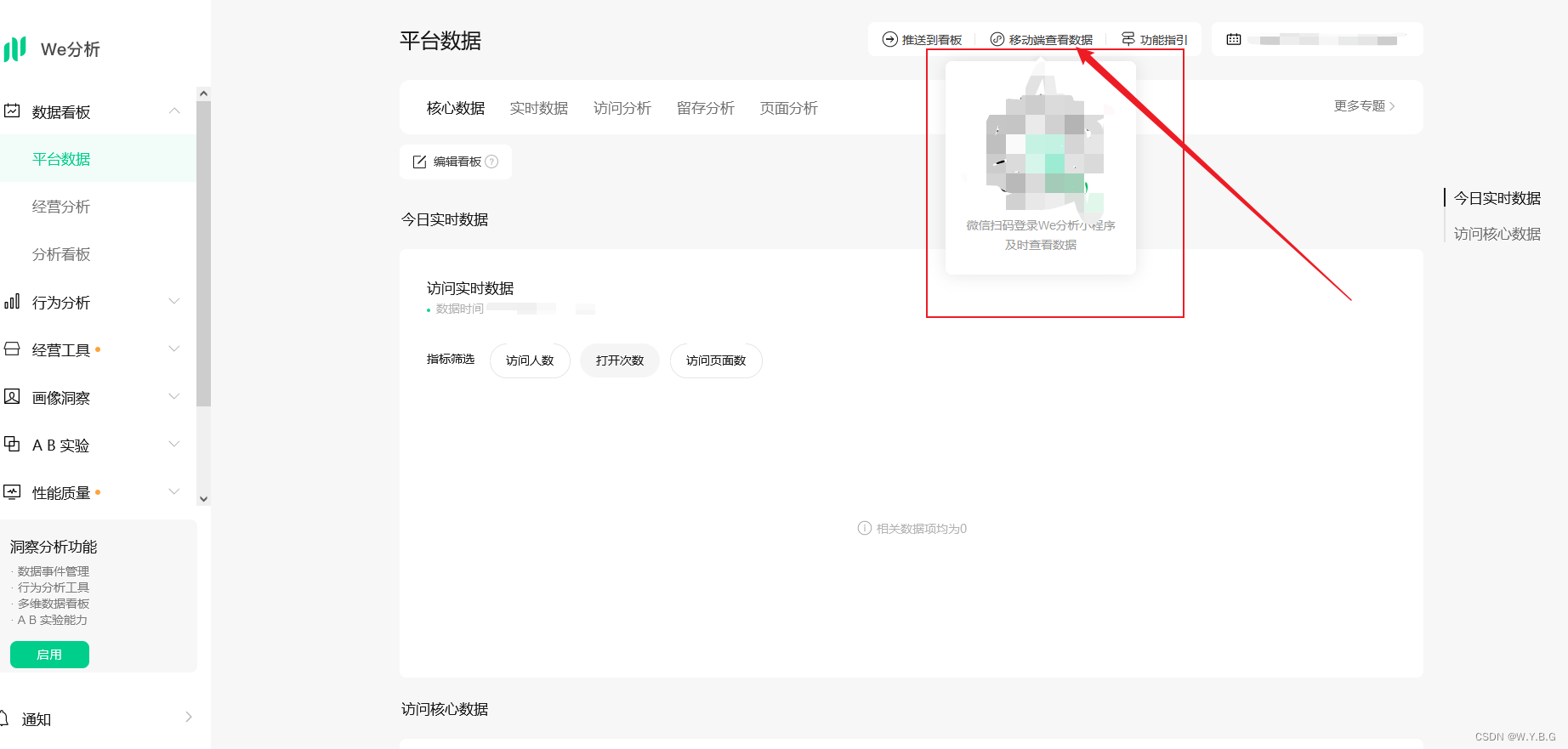Switch to the 访问分析 tab
This screenshot has height=749, width=1568.
pos(622,108)
